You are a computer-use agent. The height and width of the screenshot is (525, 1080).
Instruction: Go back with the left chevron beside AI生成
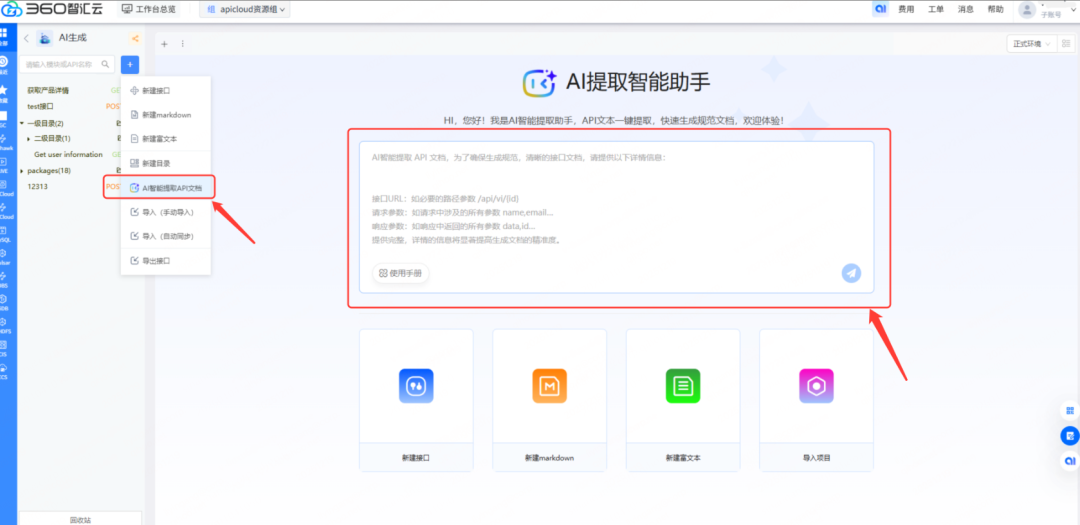(26, 39)
